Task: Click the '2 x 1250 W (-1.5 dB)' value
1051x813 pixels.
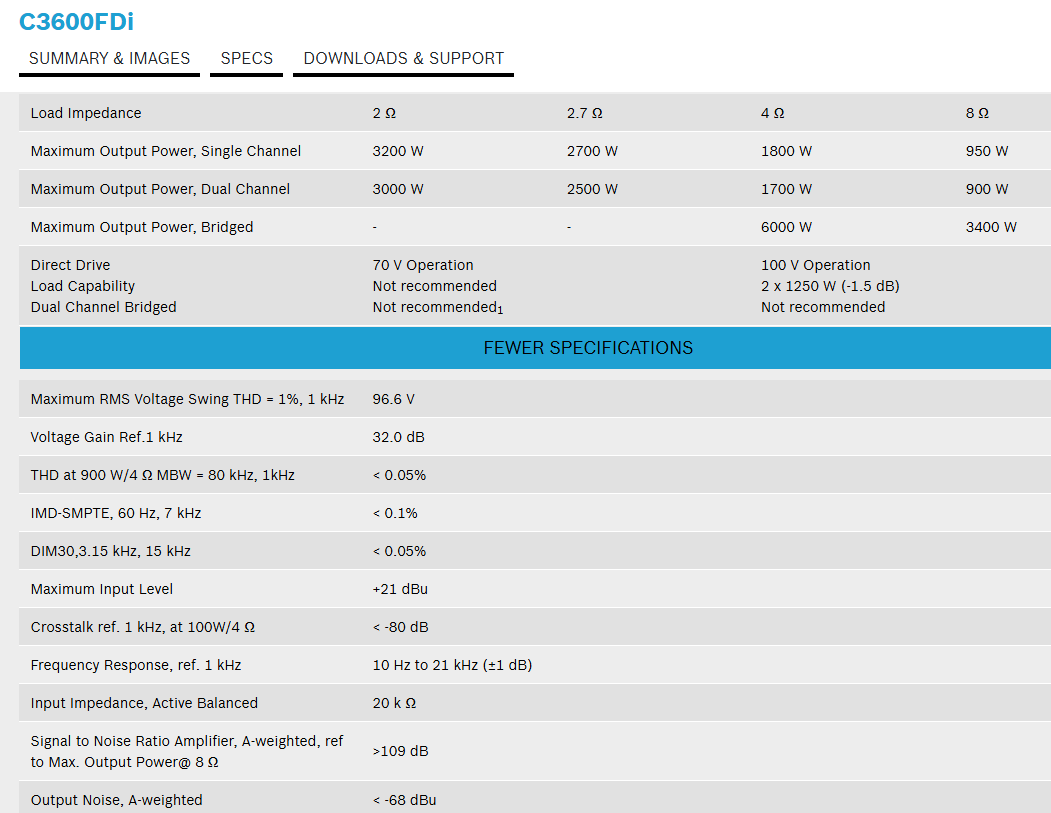Action: click(x=830, y=286)
